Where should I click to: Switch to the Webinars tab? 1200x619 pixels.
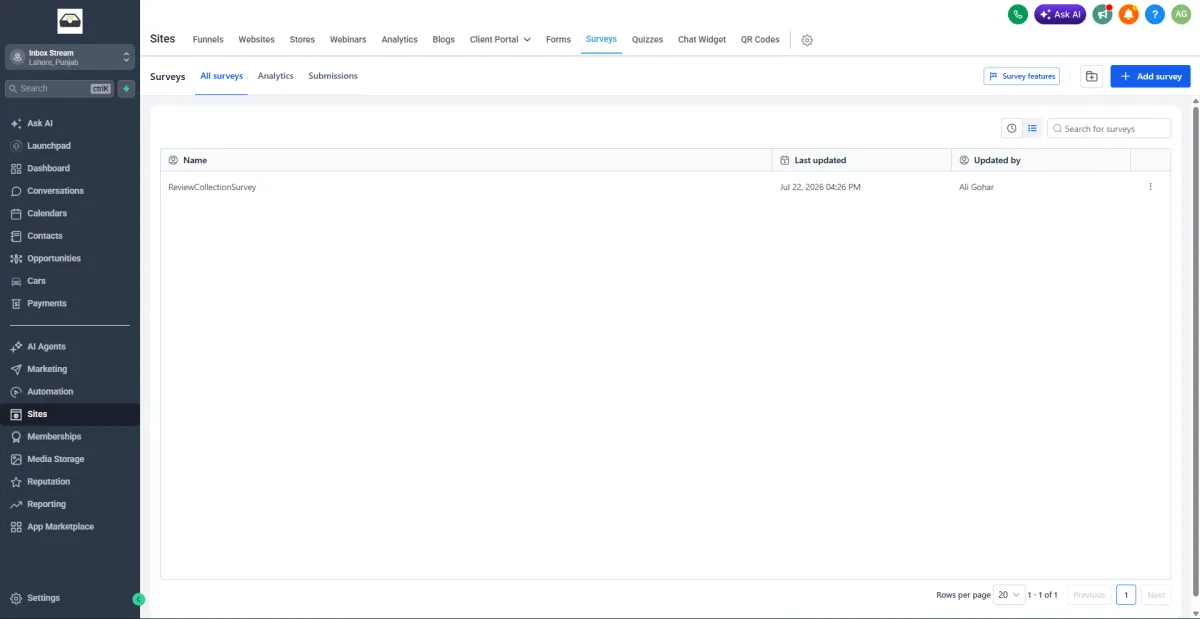tap(348, 40)
